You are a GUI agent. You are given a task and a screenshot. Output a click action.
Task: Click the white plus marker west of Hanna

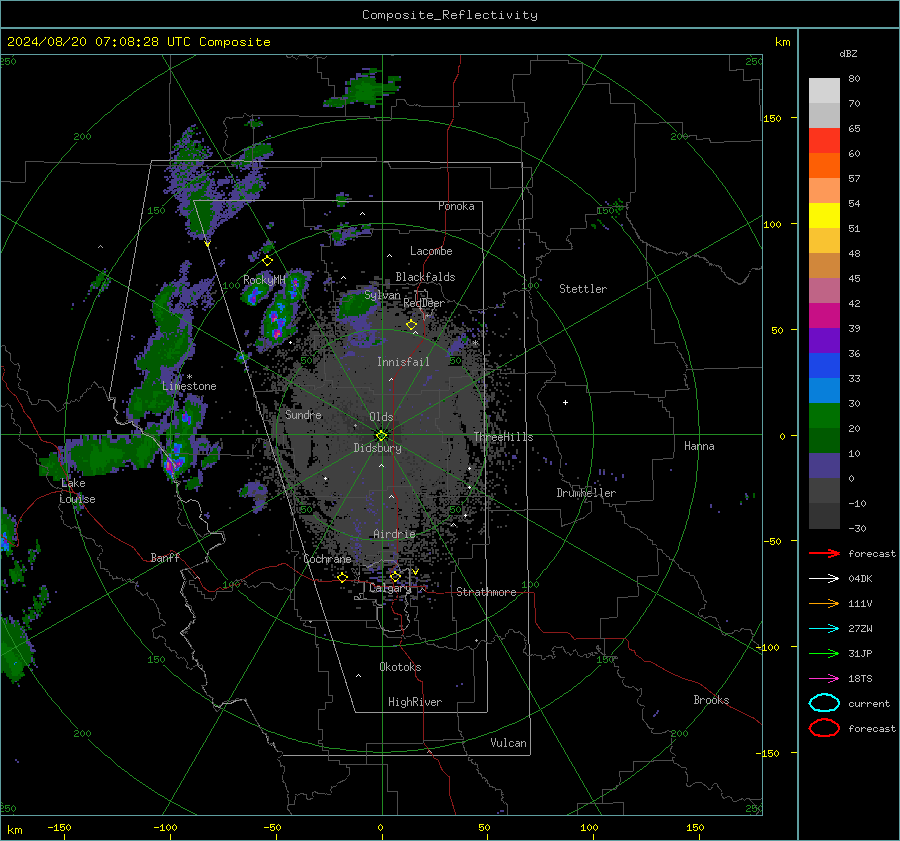coord(565,402)
